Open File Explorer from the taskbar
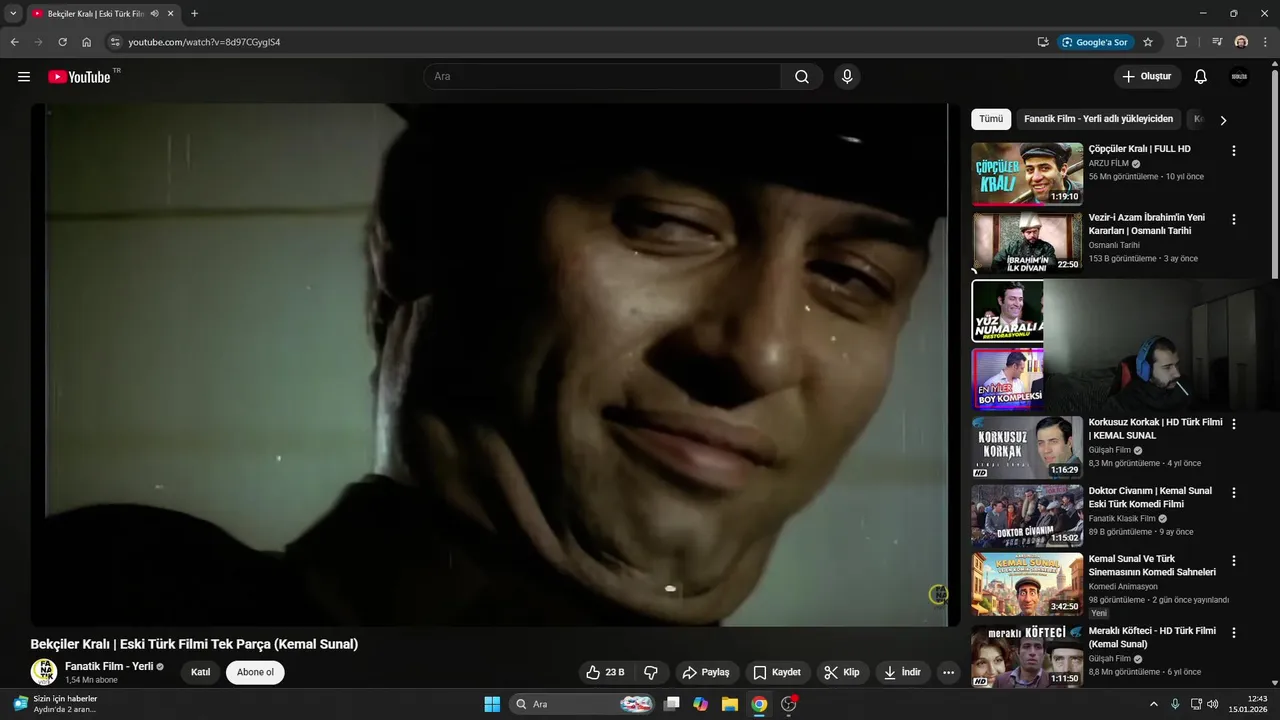The width and height of the screenshot is (1280, 720). pos(729,704)
